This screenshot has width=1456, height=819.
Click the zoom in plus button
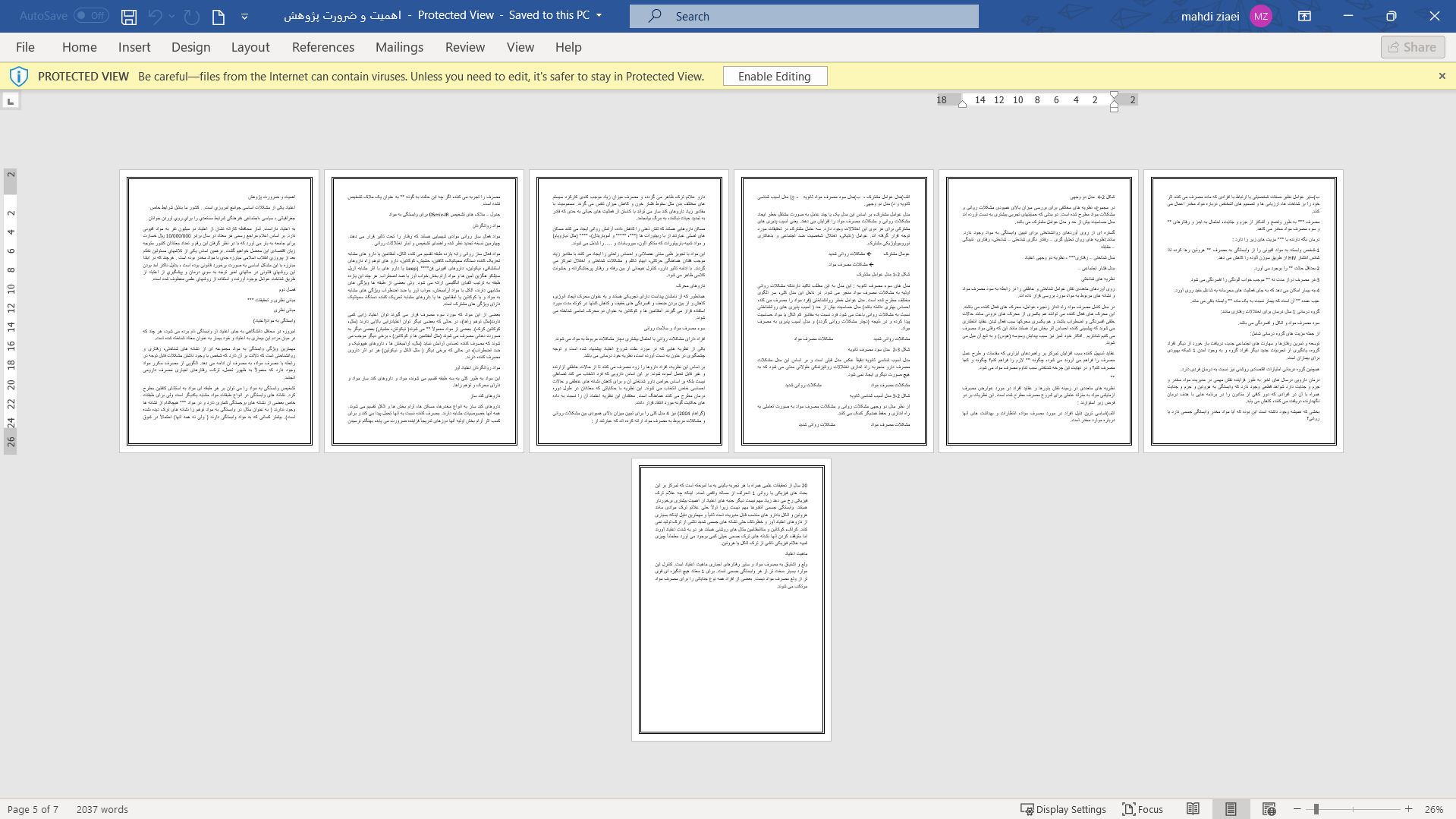1409,809
